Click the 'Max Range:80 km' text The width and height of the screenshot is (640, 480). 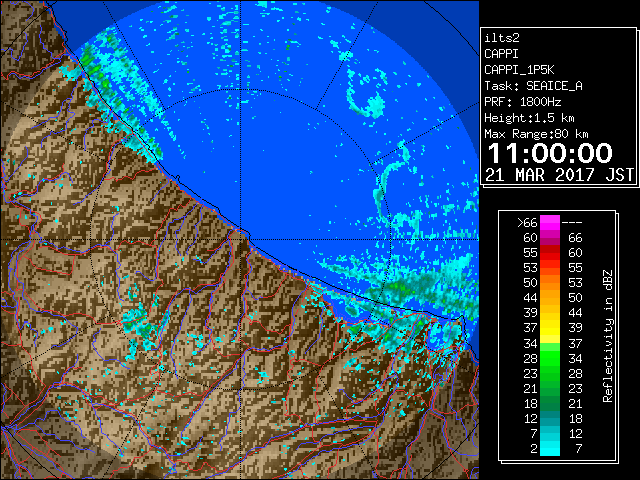[x=536, y=134]
